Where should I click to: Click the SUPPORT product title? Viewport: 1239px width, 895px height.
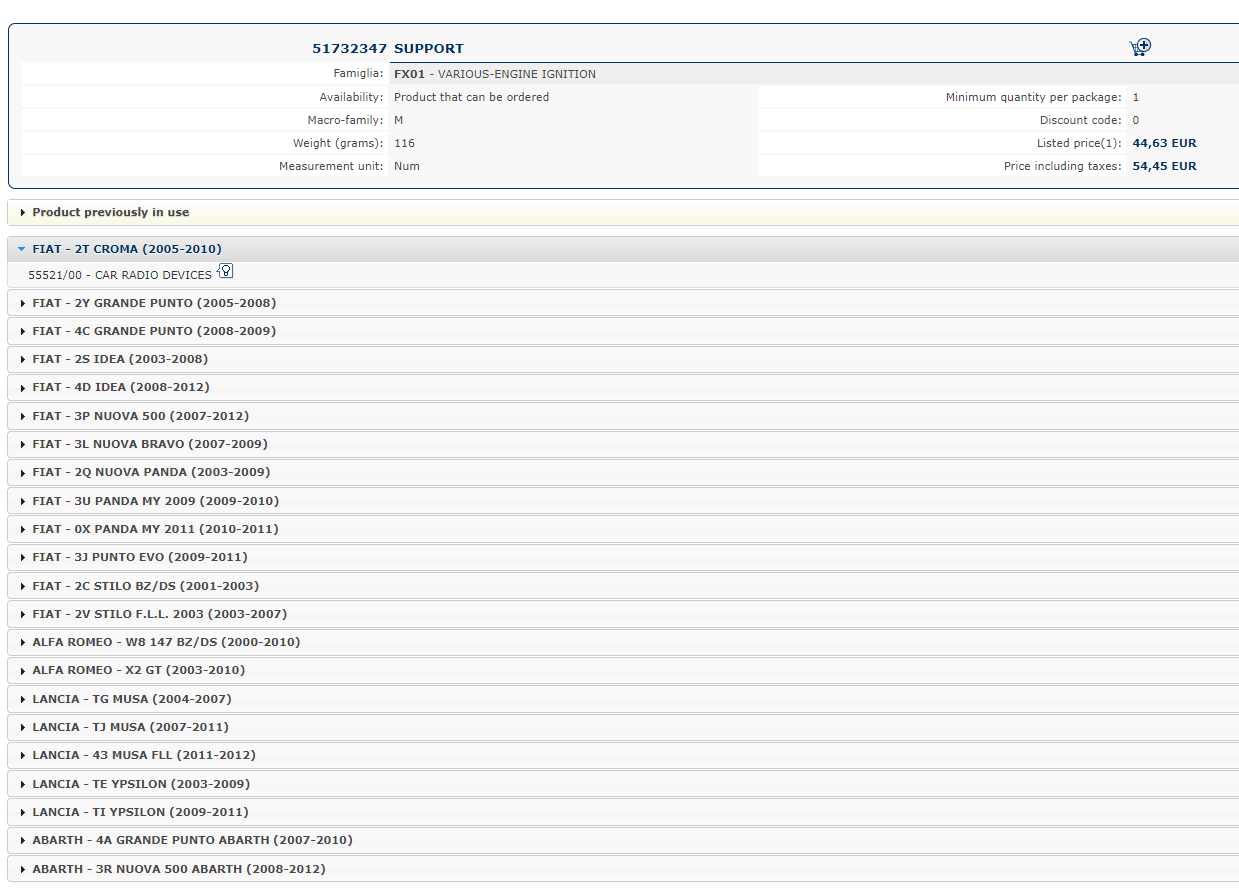click(429, 48)
